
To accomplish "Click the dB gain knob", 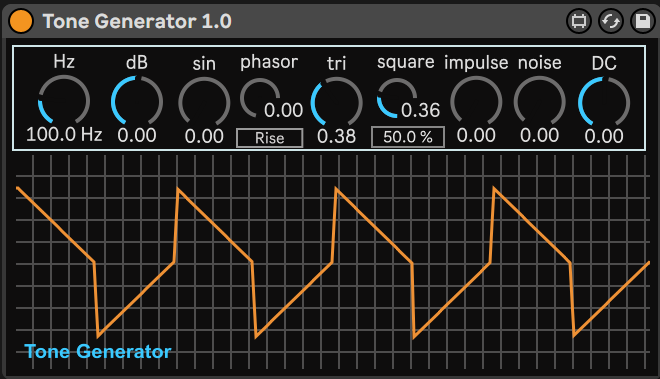I will [x=137, y=101].
